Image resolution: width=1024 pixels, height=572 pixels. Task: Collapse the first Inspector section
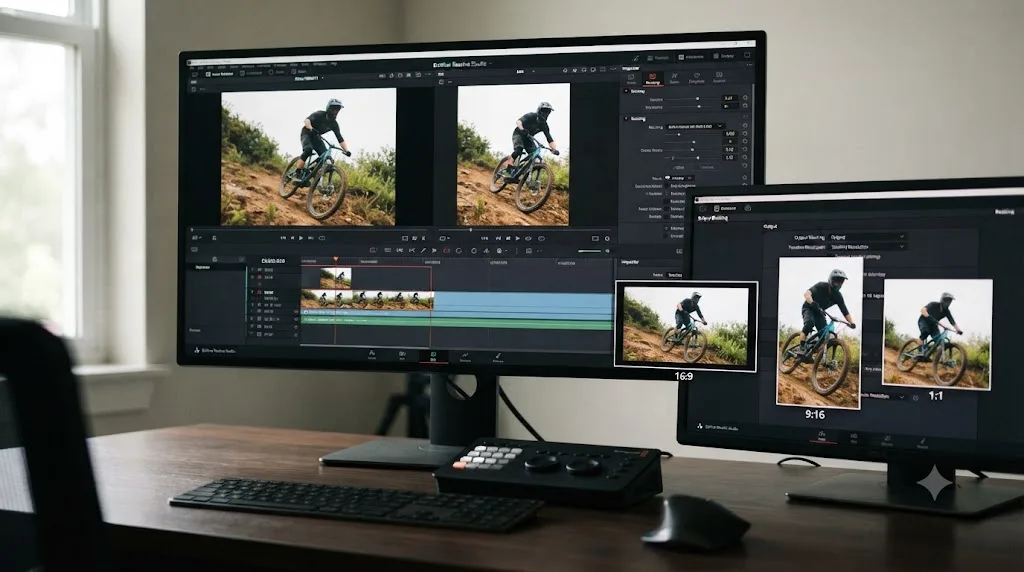[626, 91]
